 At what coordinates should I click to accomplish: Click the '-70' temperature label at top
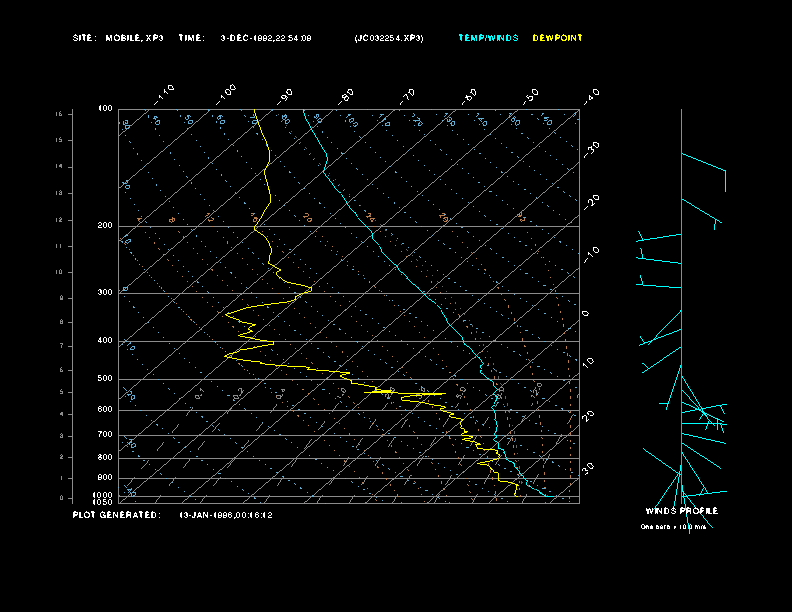pos(408,96)
